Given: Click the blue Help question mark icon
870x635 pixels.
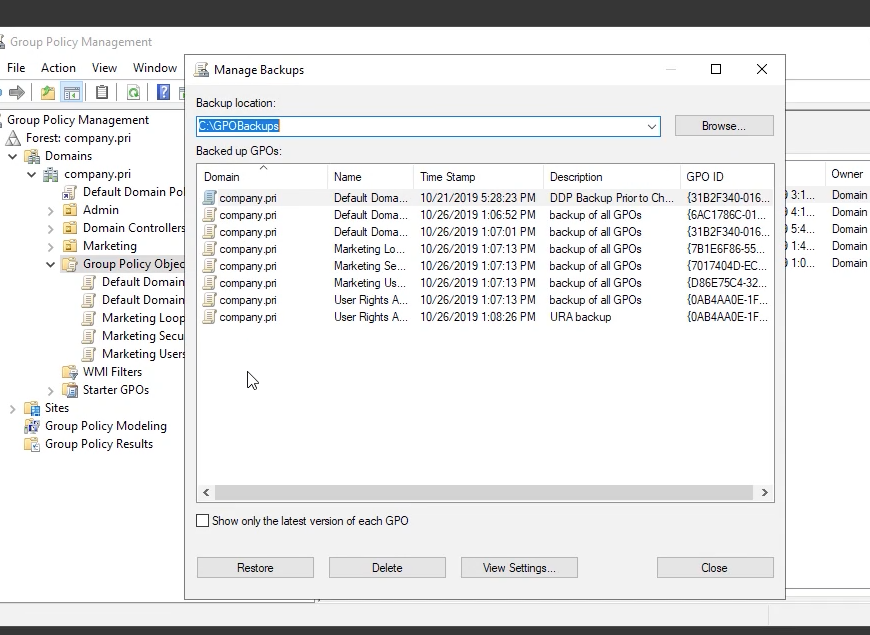Looking at the screenshot, I should coord(163,93).
